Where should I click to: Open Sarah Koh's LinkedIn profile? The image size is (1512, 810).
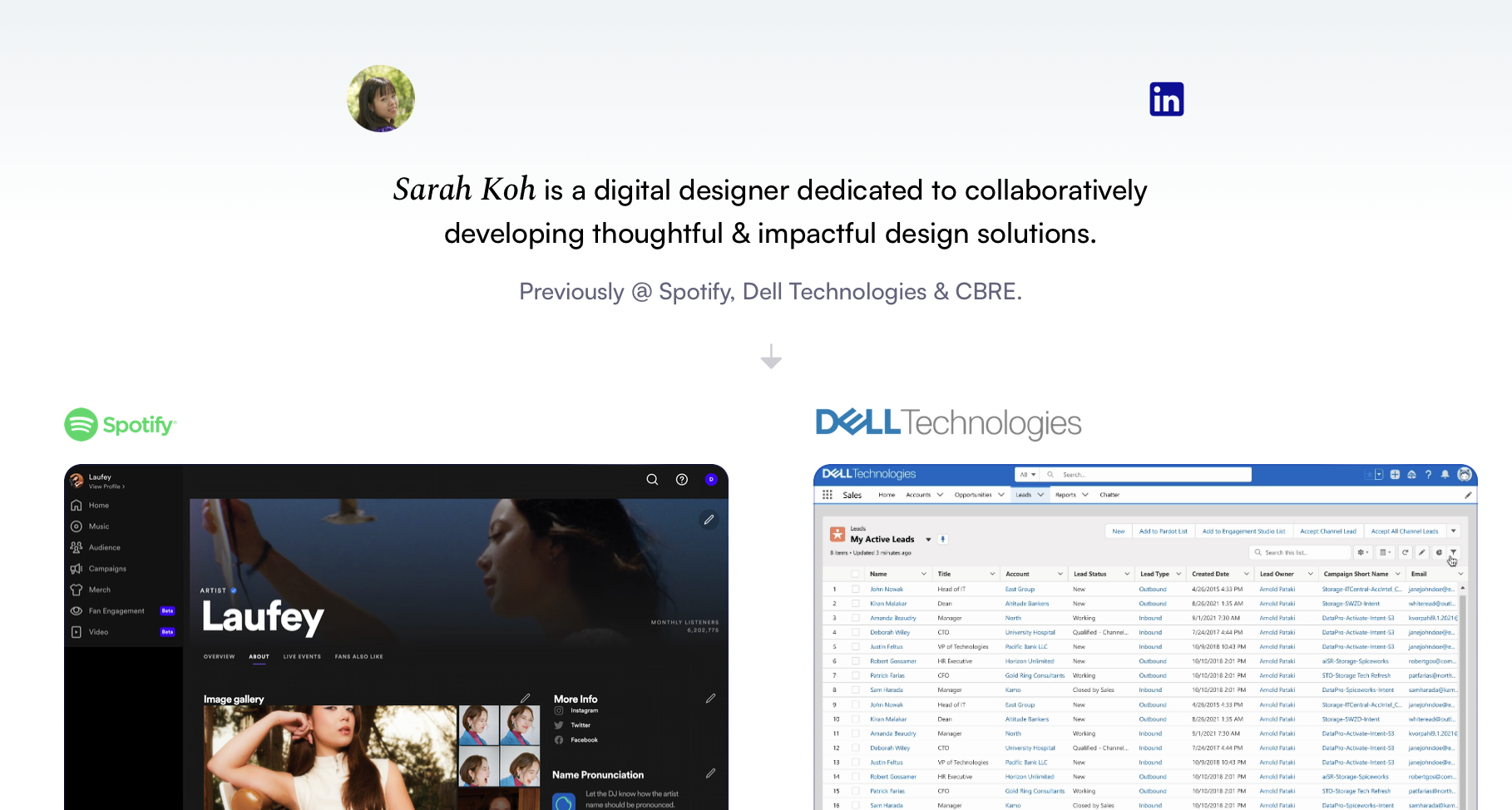1166,98
